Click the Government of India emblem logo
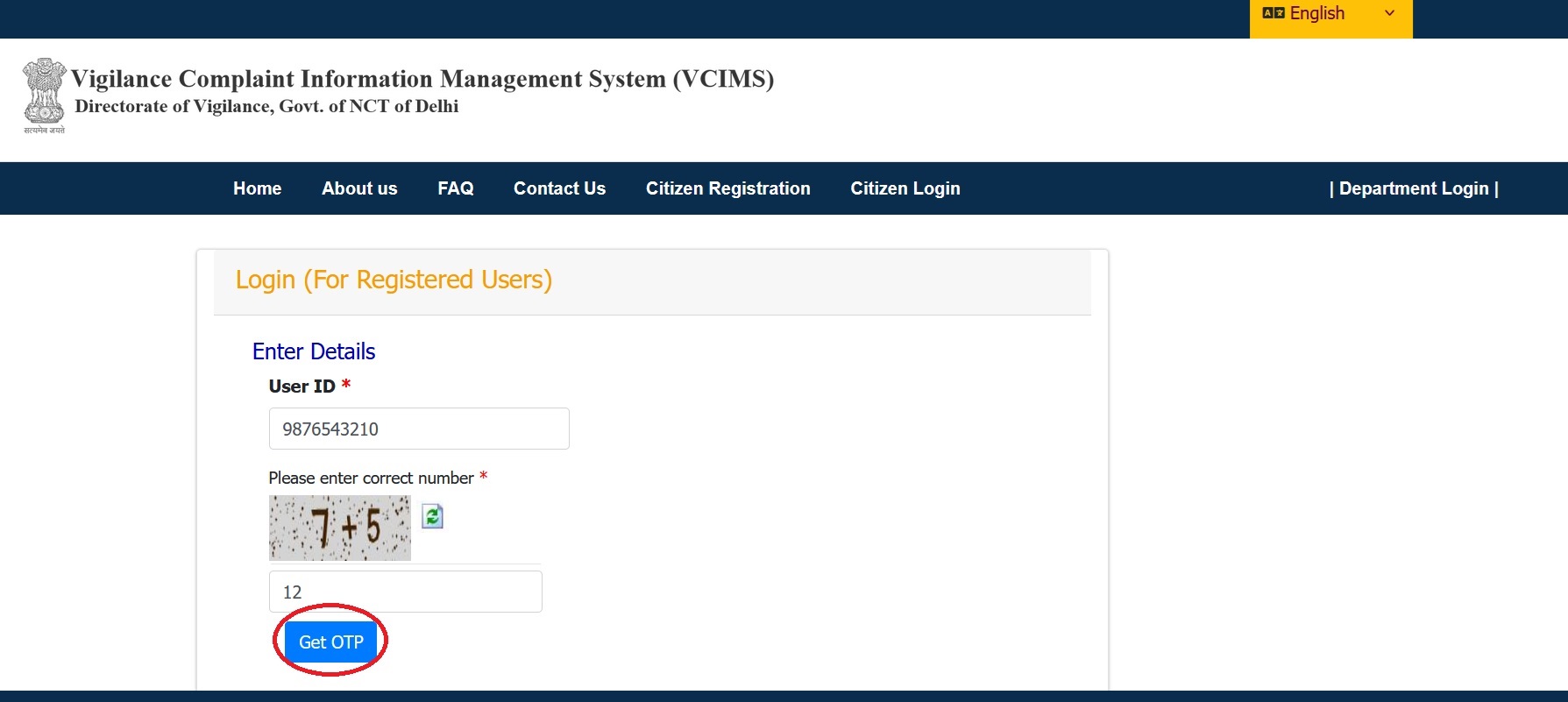 pos(44,95)
